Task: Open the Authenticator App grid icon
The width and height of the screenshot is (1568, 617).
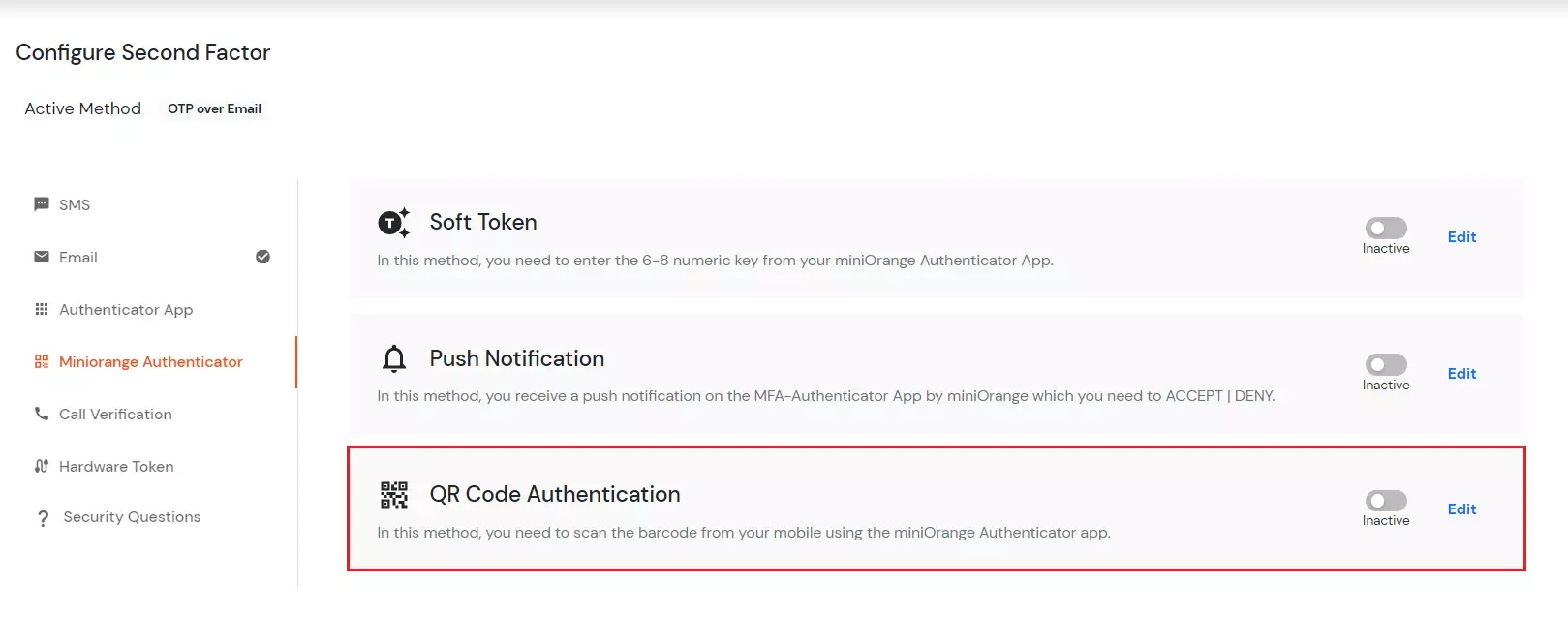Action: [x=41, y=309]
